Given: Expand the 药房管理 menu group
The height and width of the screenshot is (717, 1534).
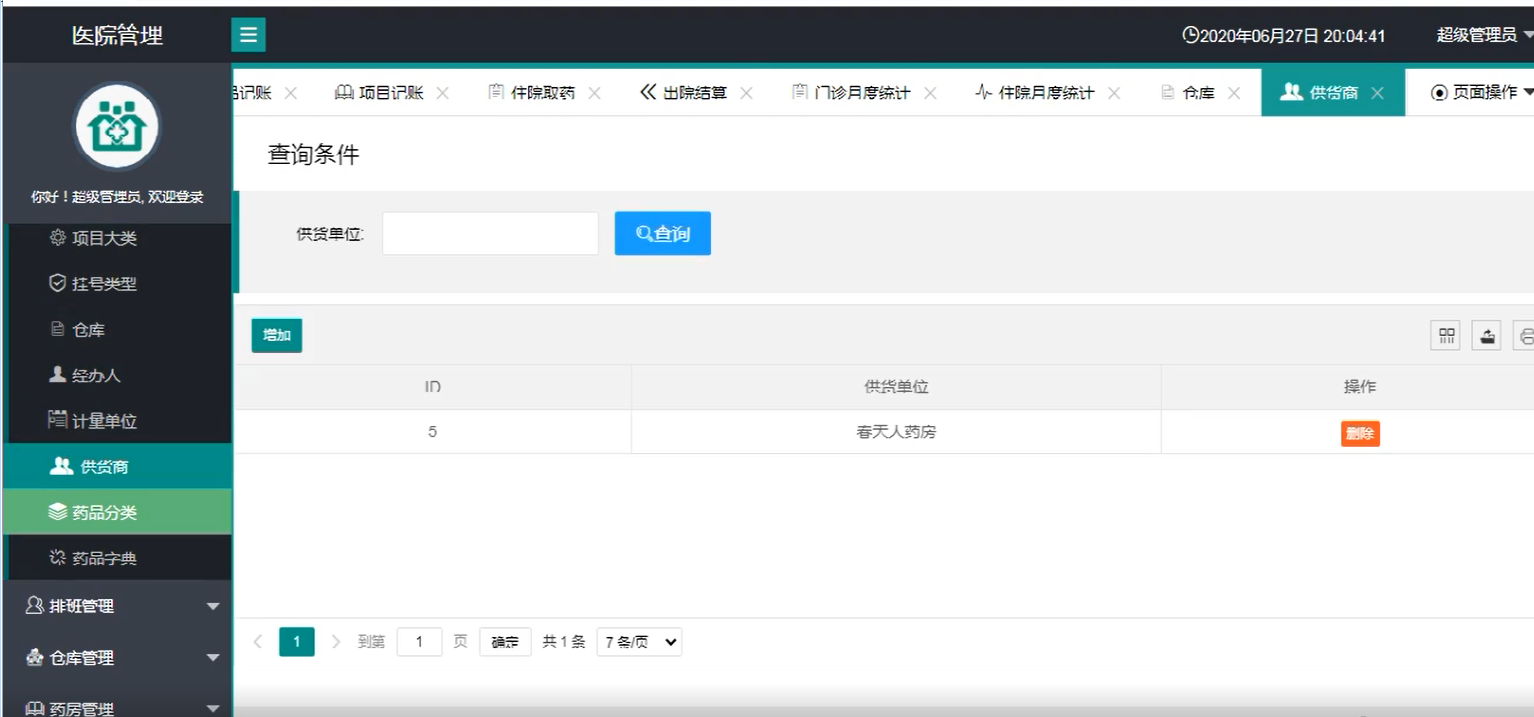Looking at the screenshot, I should click(x=117, y=706).
